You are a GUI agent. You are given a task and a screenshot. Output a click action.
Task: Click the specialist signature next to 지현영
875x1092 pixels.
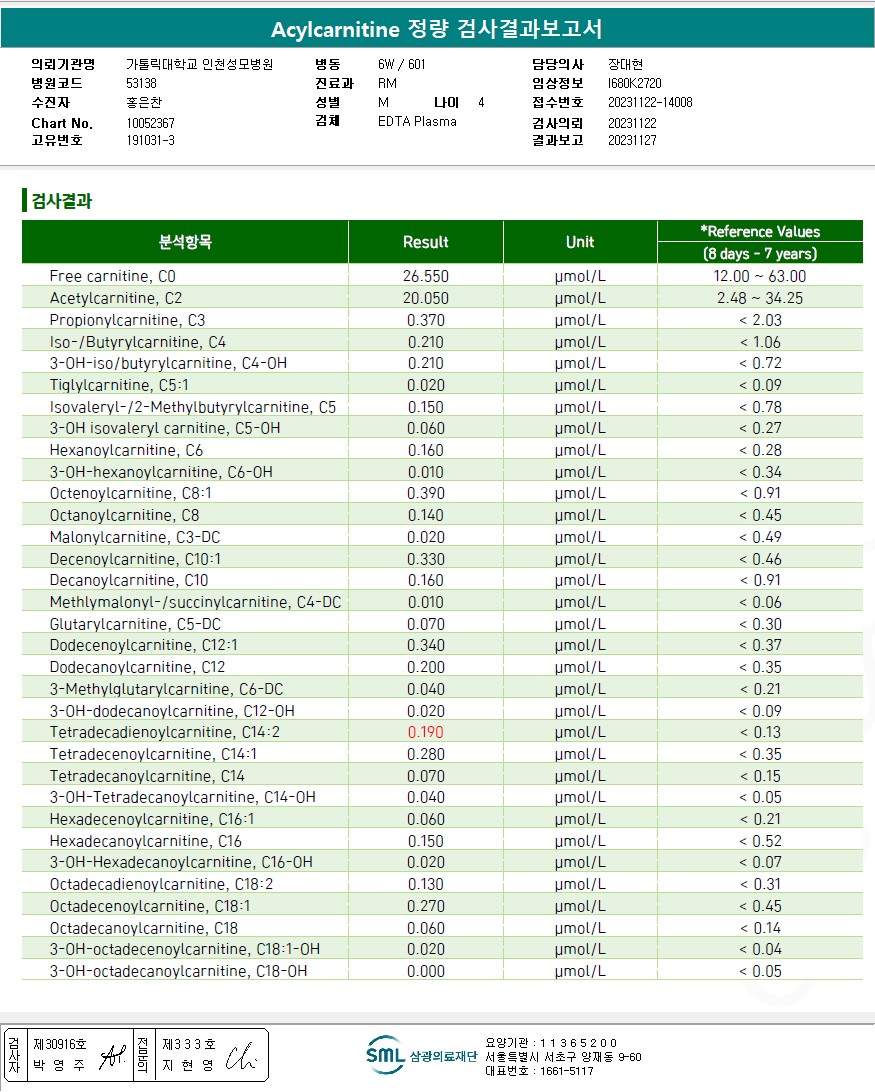pyautogui.click(x=242, y=1056)
